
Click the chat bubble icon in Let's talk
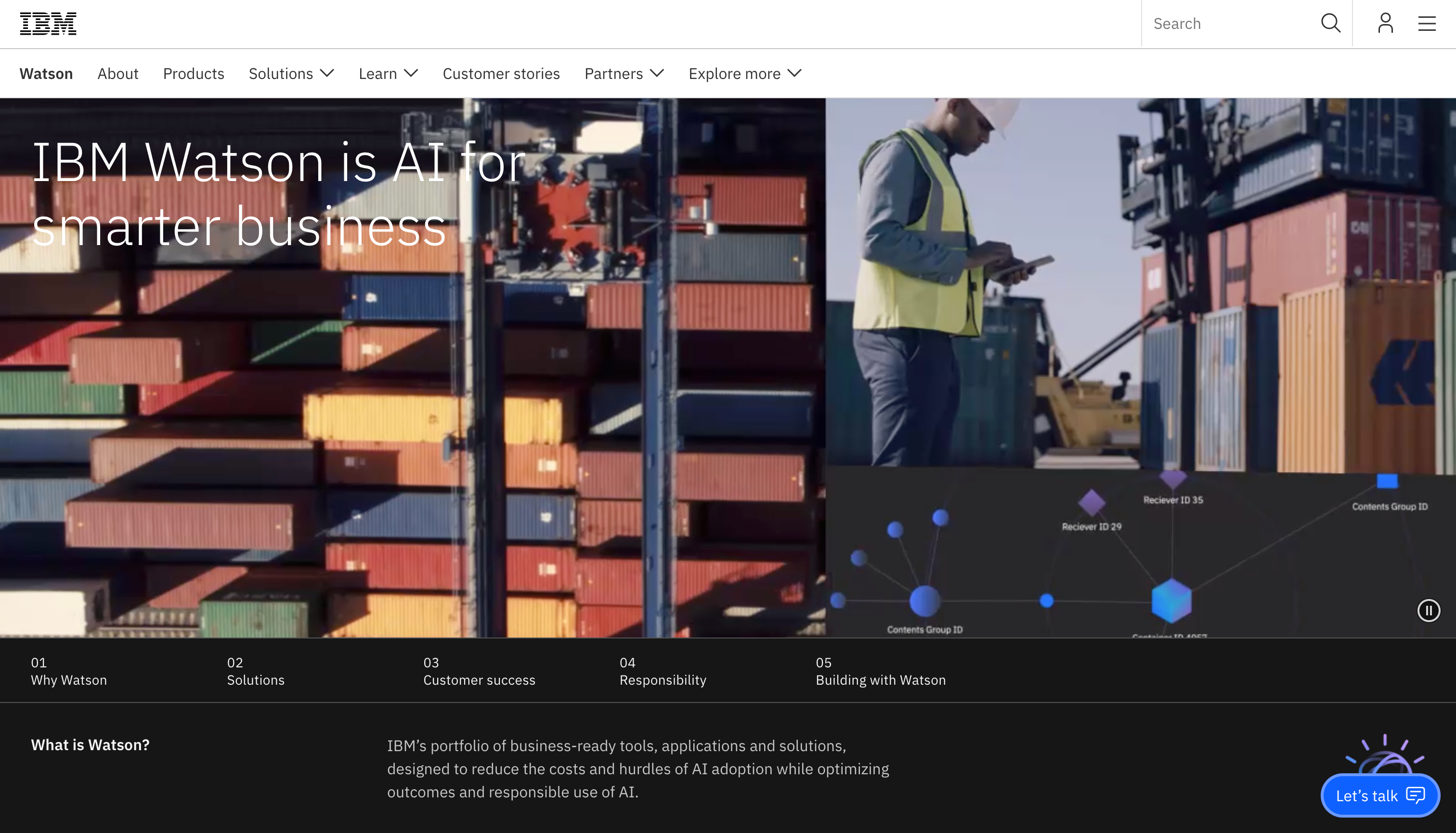1416,794
